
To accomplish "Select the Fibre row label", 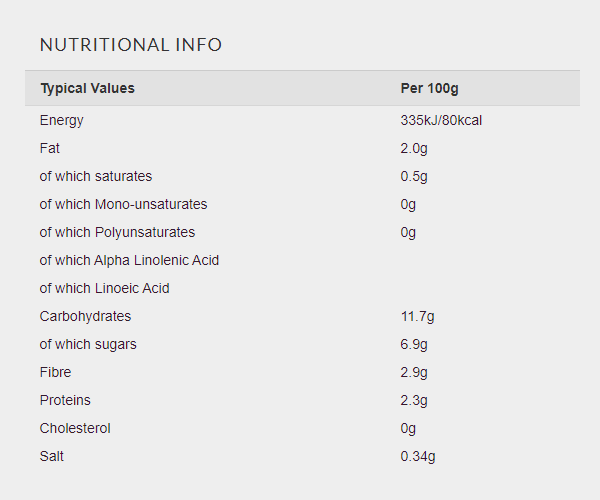I will 55,372.
